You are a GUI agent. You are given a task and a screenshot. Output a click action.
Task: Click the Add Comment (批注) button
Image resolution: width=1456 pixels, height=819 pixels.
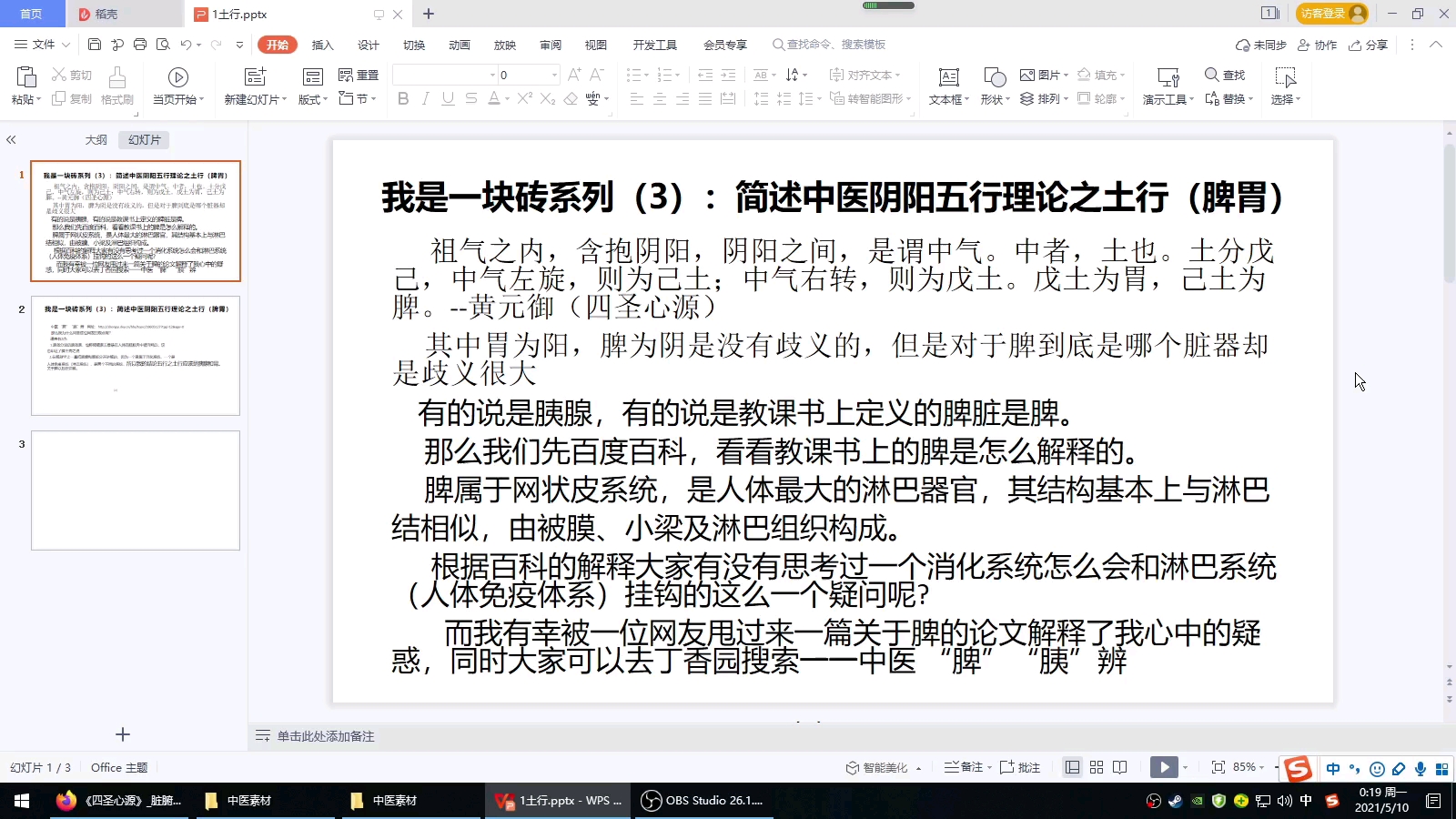pos(1020,767)
